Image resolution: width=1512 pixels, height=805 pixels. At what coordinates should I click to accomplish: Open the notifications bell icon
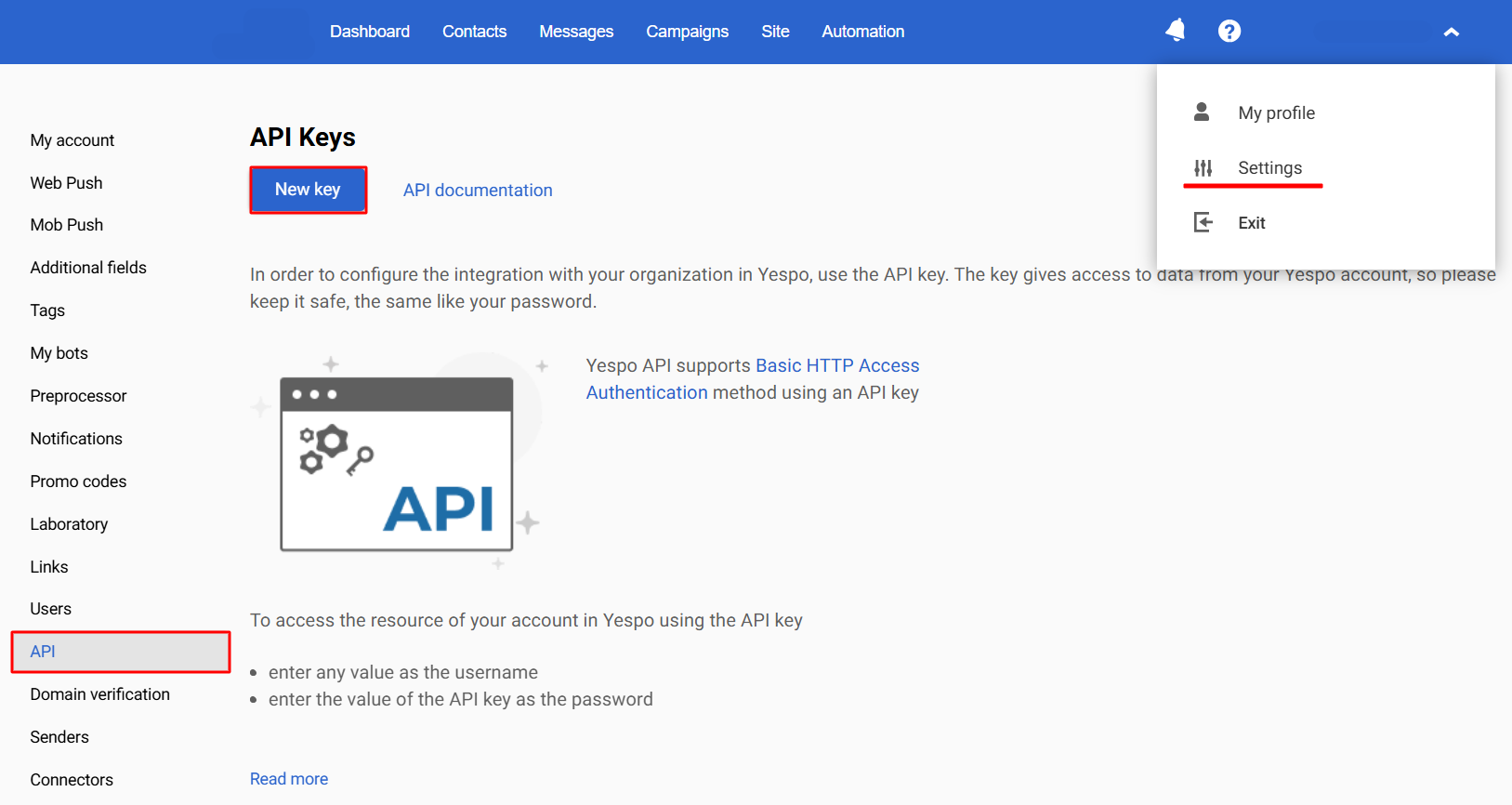[1176, 31]
